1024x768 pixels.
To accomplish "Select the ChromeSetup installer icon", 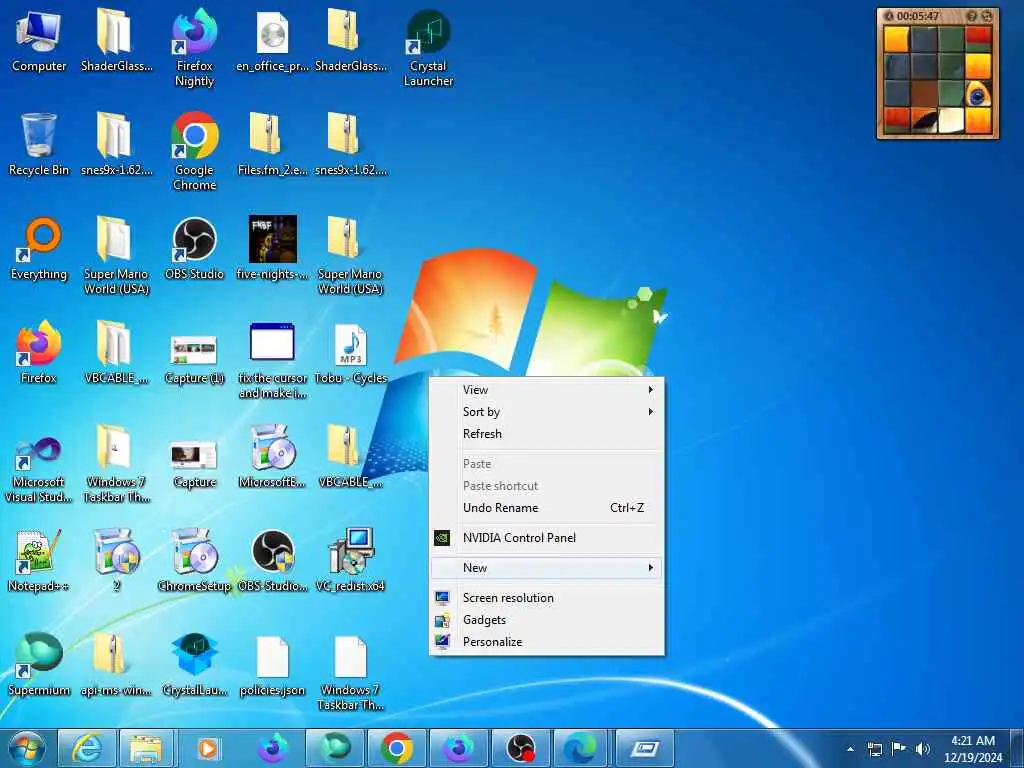I will point(194,560).
